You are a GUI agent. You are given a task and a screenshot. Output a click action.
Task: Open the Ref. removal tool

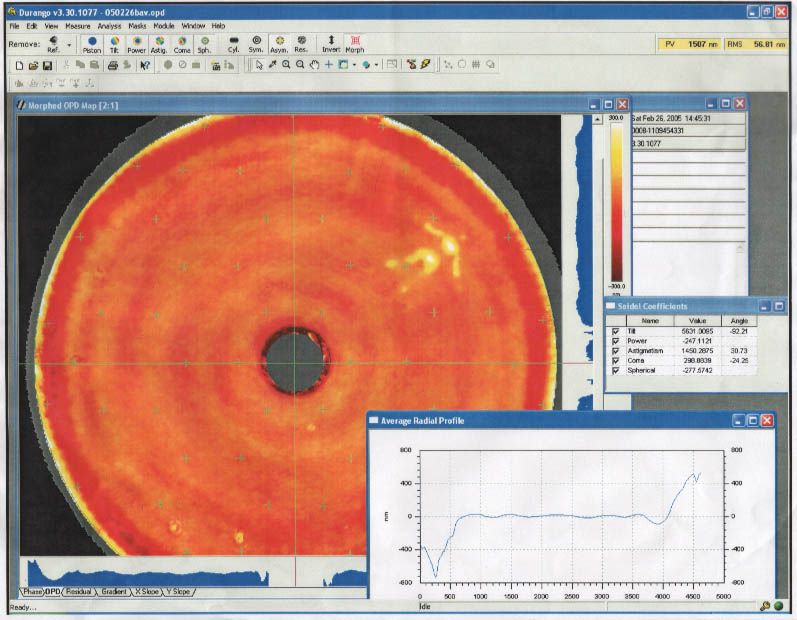pyautogui.click(x=53, y=44)
